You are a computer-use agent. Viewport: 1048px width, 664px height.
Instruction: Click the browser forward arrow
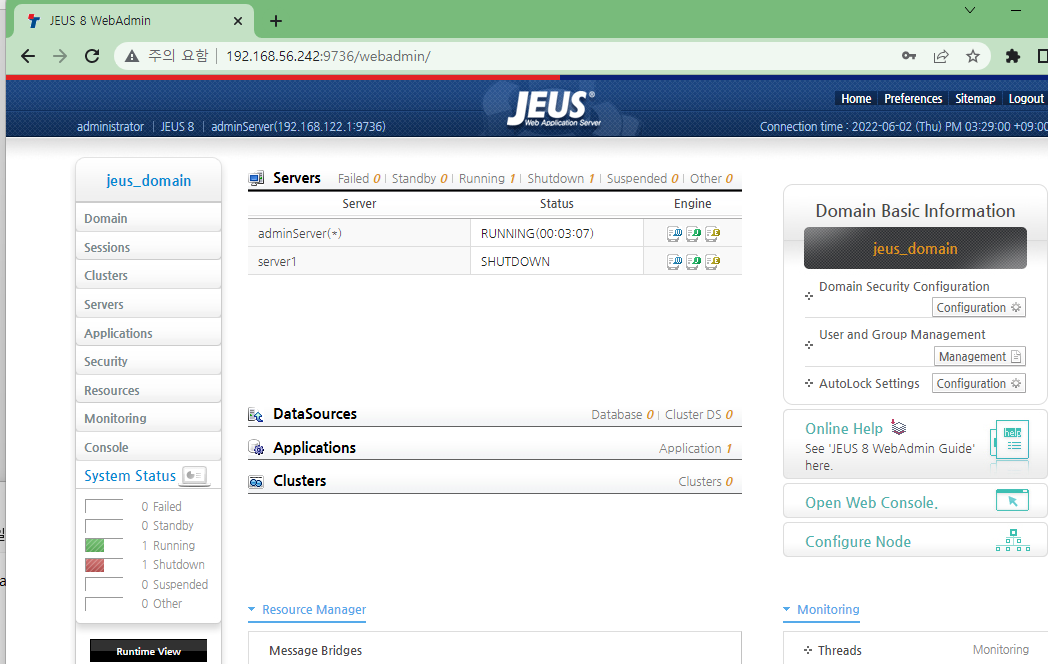click(60, 56)
